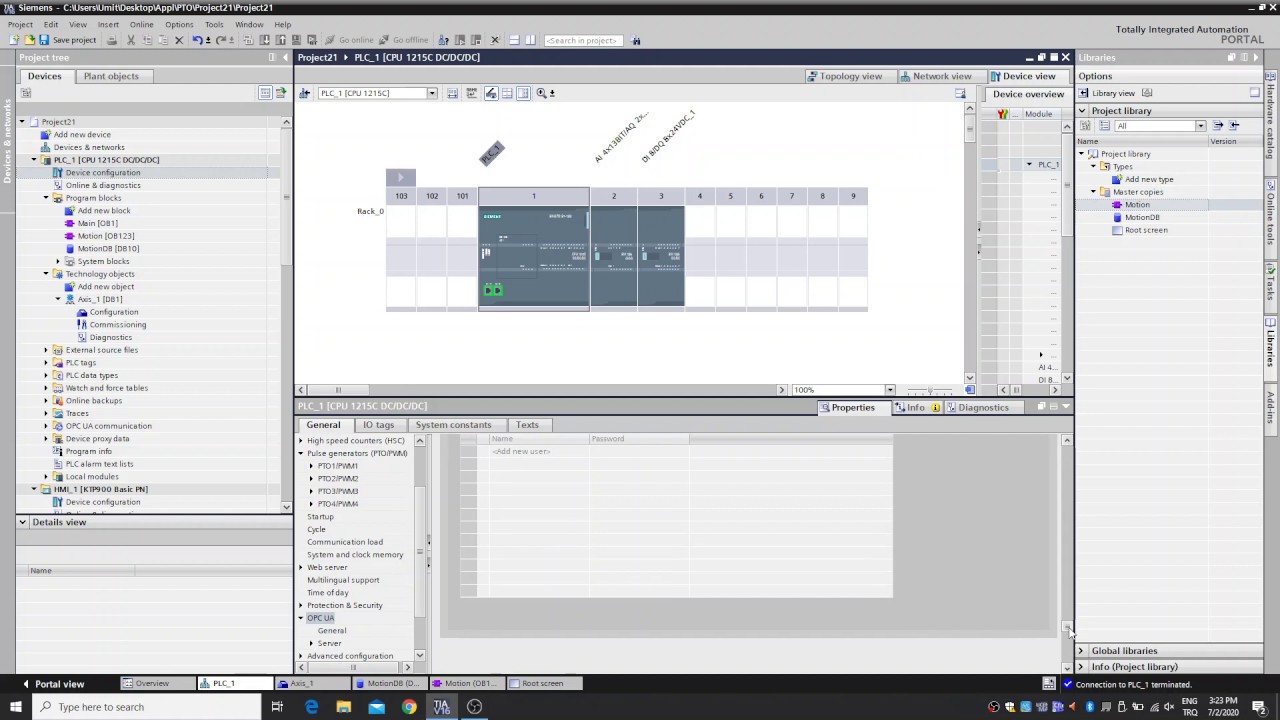
Task: Switch to Root screen editor in the bottom bar
Action: [541, 684]
